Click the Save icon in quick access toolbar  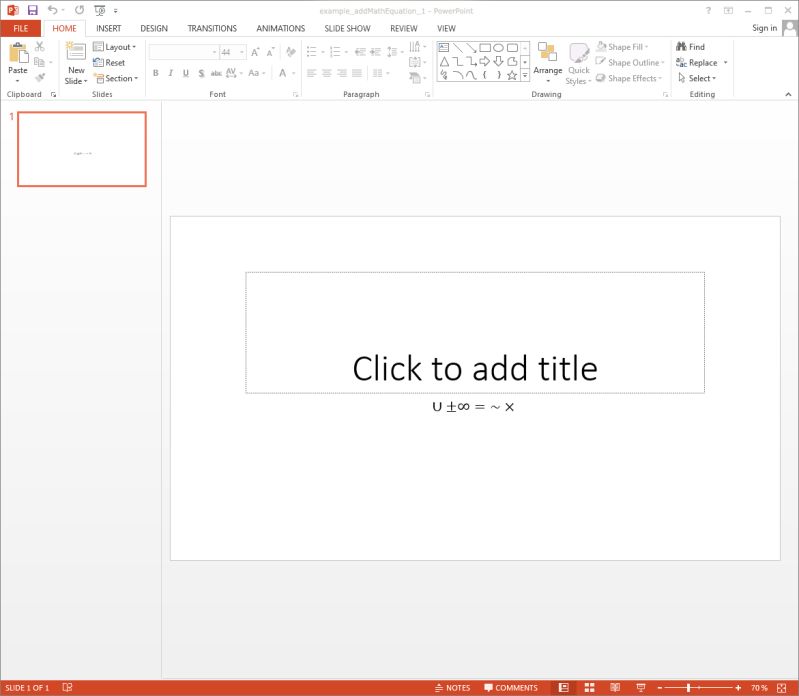coord(33,10)
